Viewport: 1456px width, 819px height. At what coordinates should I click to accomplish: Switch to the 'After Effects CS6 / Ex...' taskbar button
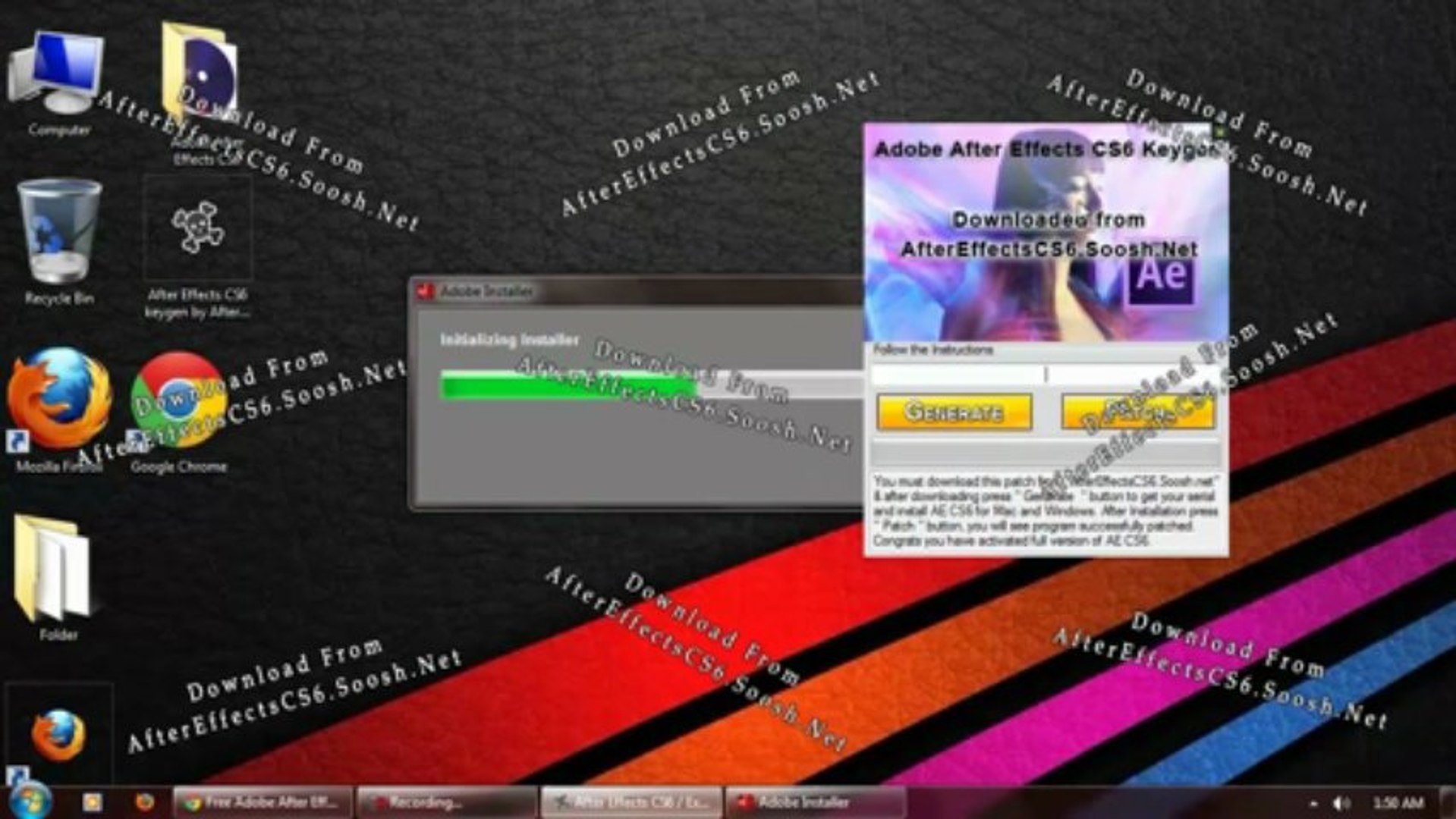click(x=631, y=802)
